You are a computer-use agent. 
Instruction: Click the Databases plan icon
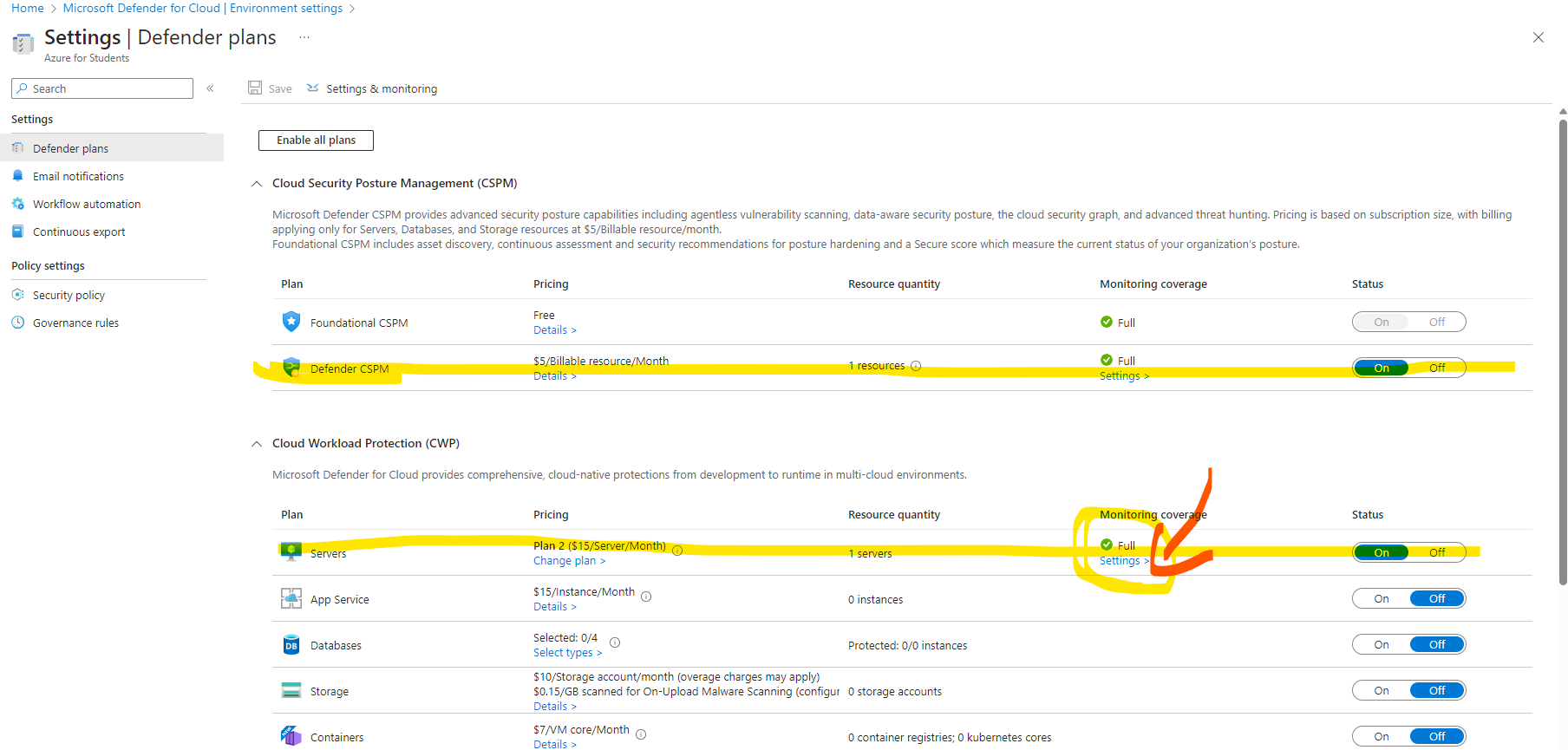click(291, 645)
